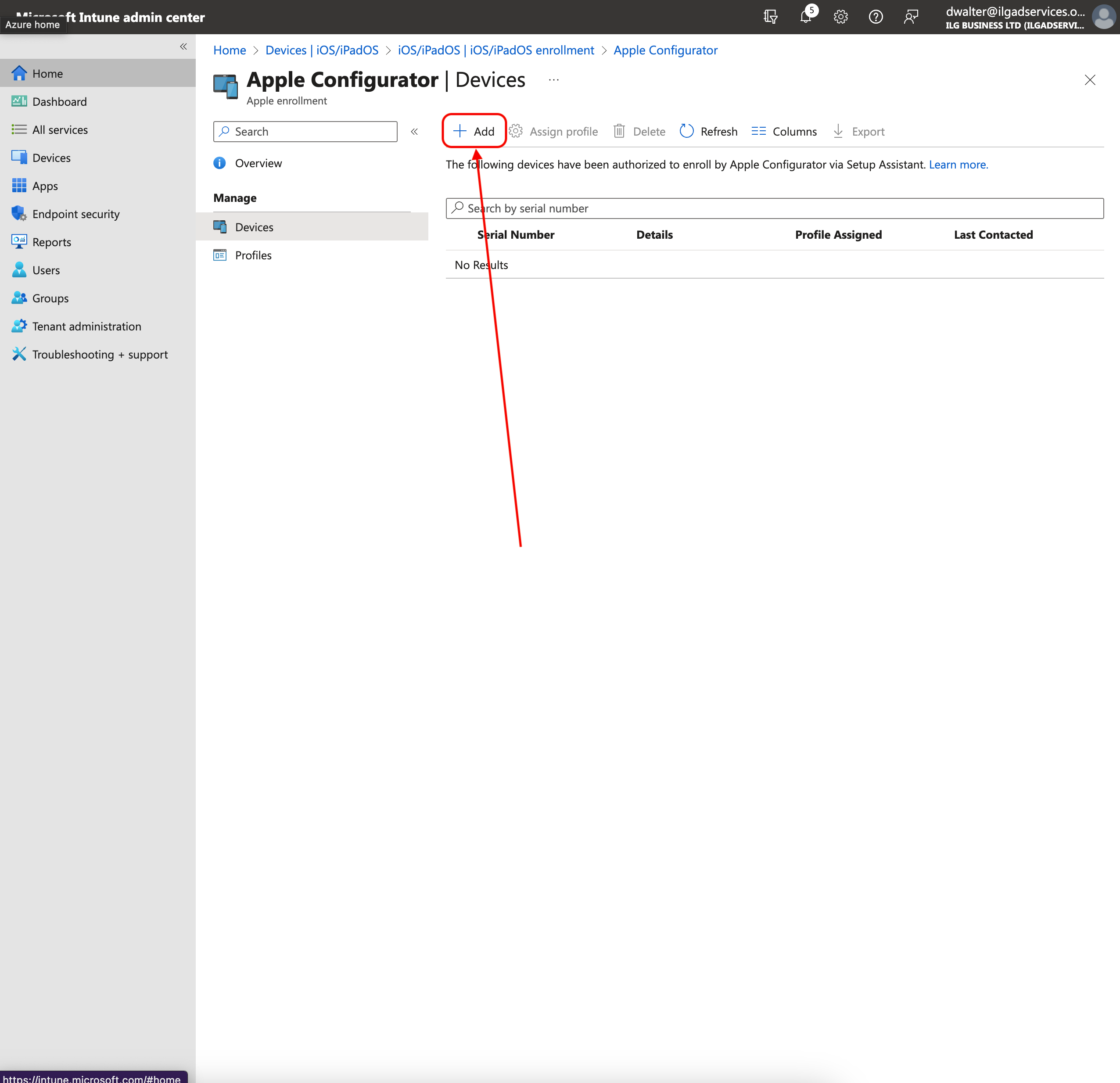Select the Overview menu item
The width and height of the screenshot is (1120, 1083).
click(258, 163)
